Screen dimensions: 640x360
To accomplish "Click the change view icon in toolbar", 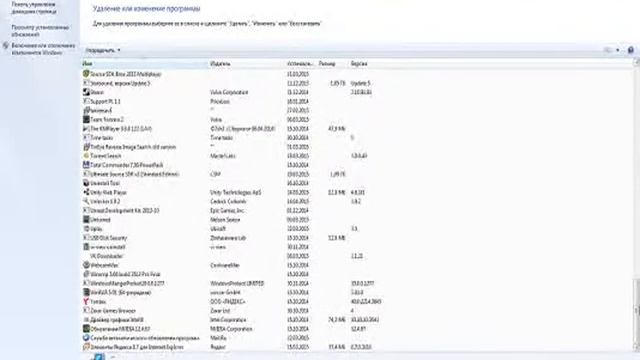I will click(608, 50).
